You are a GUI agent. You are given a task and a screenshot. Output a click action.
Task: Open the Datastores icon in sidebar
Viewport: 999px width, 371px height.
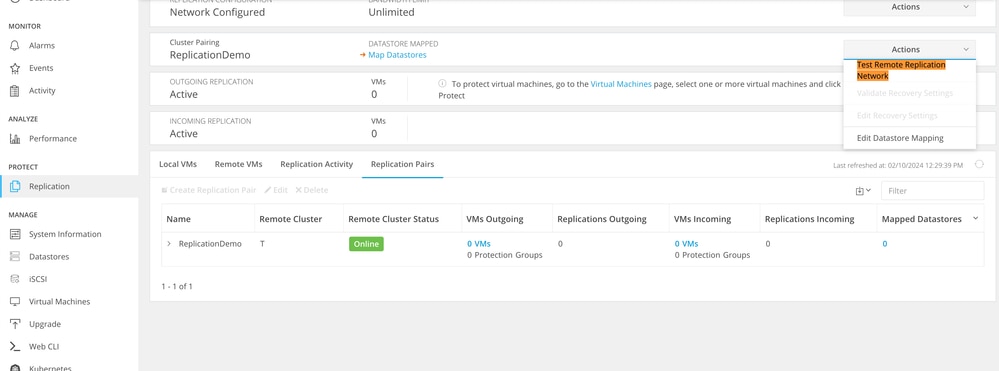[x=15, y=256]
